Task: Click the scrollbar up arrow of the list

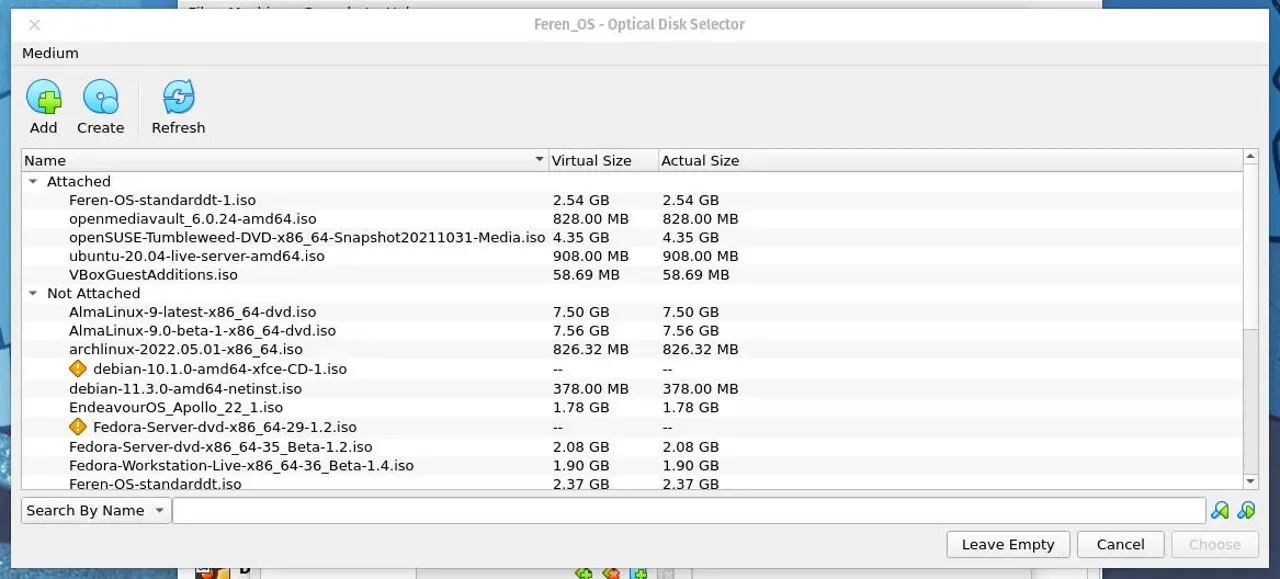Action: (1249, 158)
